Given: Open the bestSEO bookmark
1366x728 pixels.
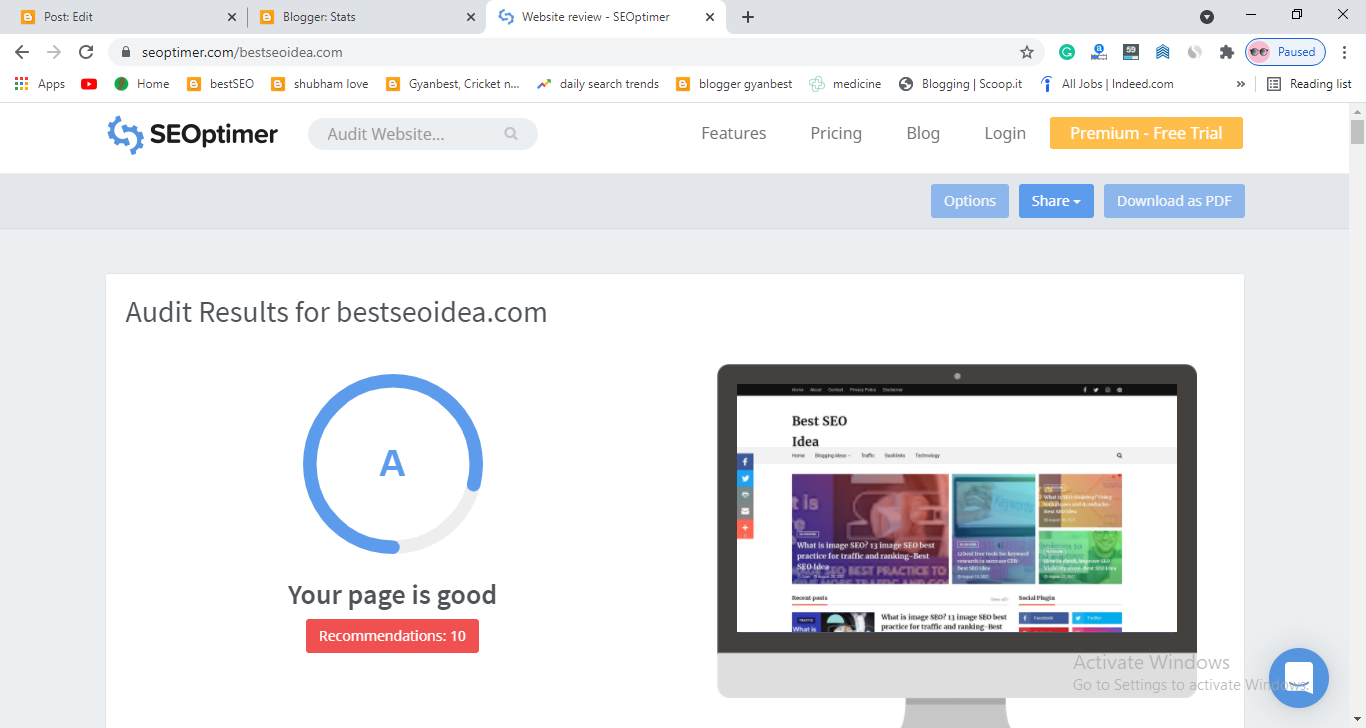Looking at the screenshot, I should coord(220,84).
